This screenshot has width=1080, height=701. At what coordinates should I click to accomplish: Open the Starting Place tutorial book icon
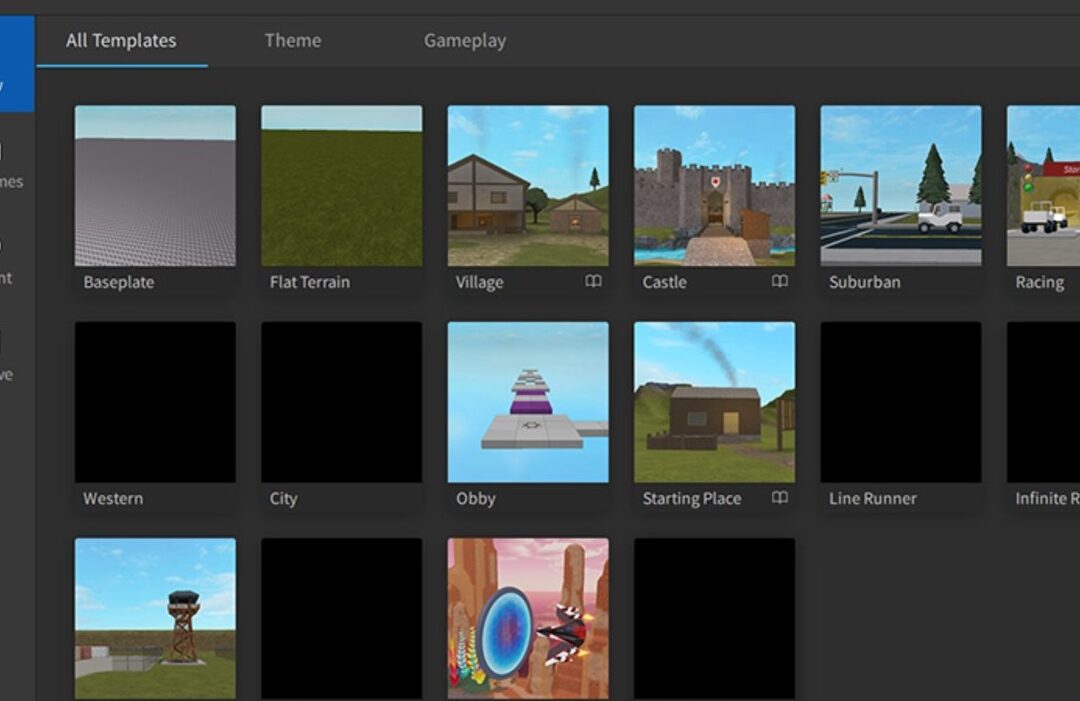(779, 497)
